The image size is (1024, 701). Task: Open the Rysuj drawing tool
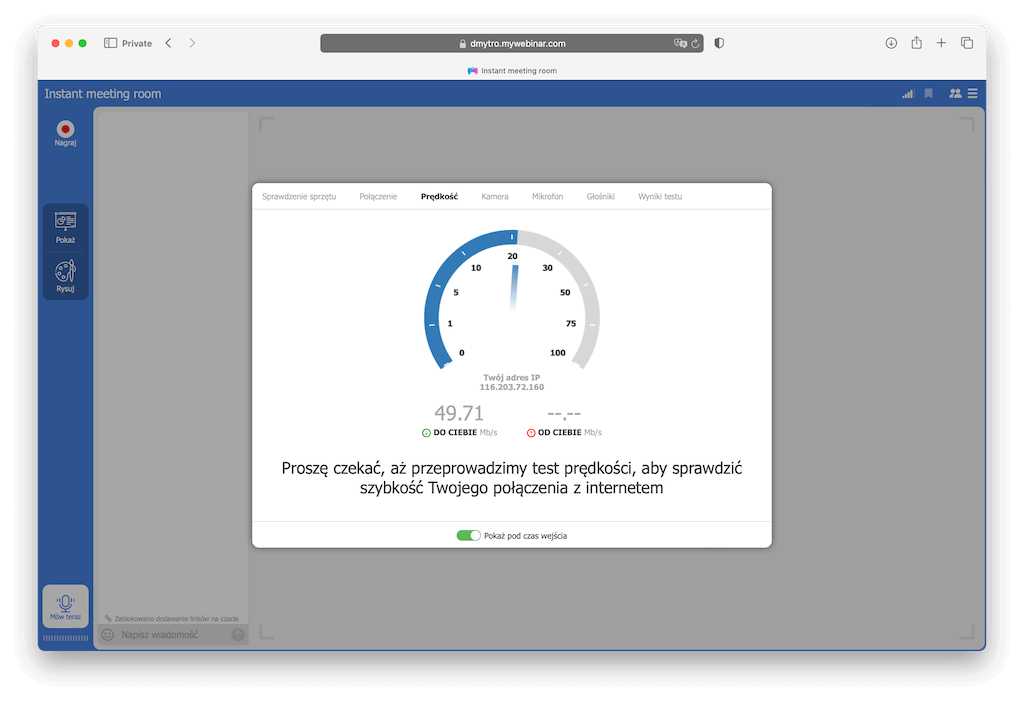(64, 272)
